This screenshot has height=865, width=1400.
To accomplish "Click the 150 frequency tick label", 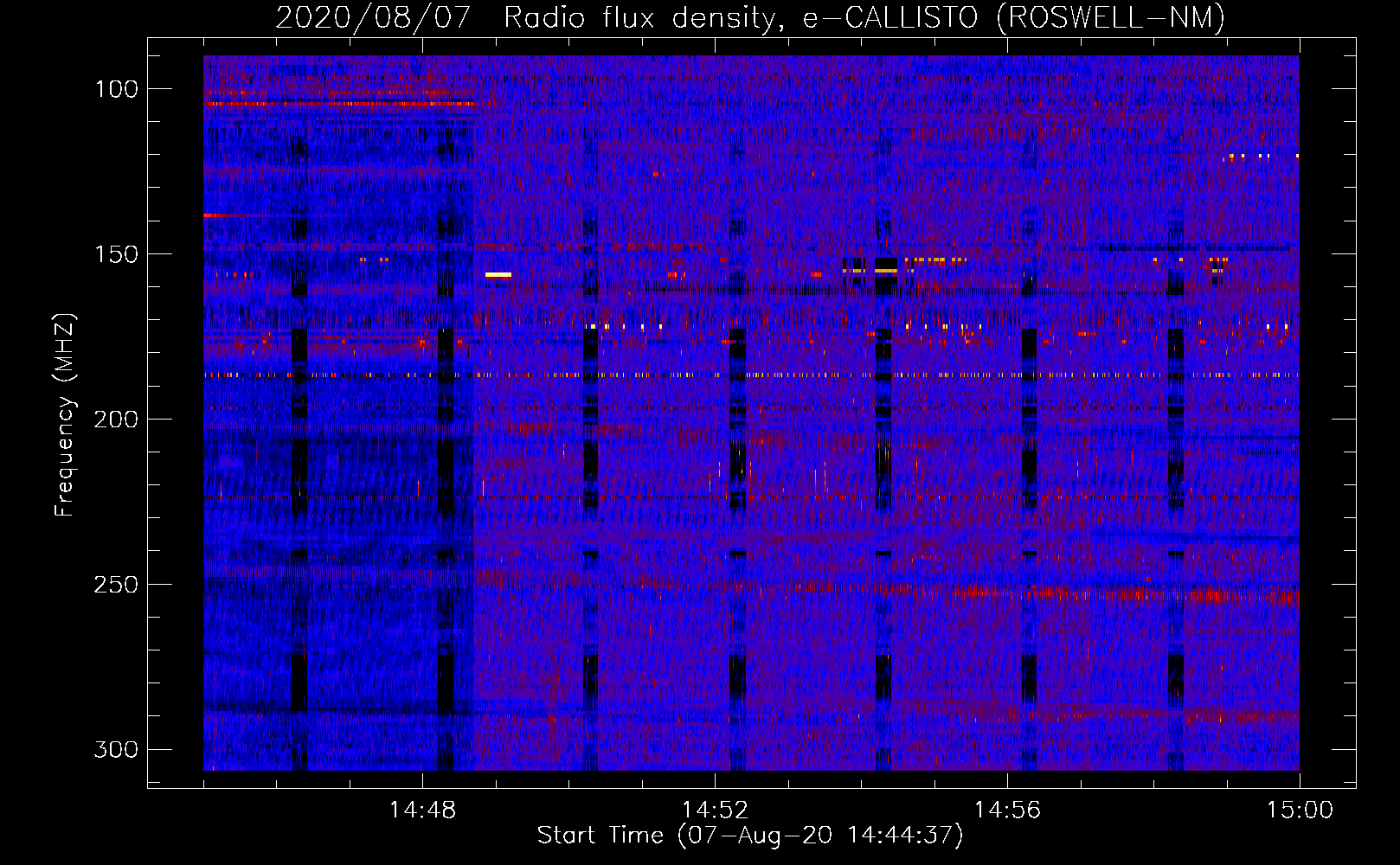I will pos(116,254).
